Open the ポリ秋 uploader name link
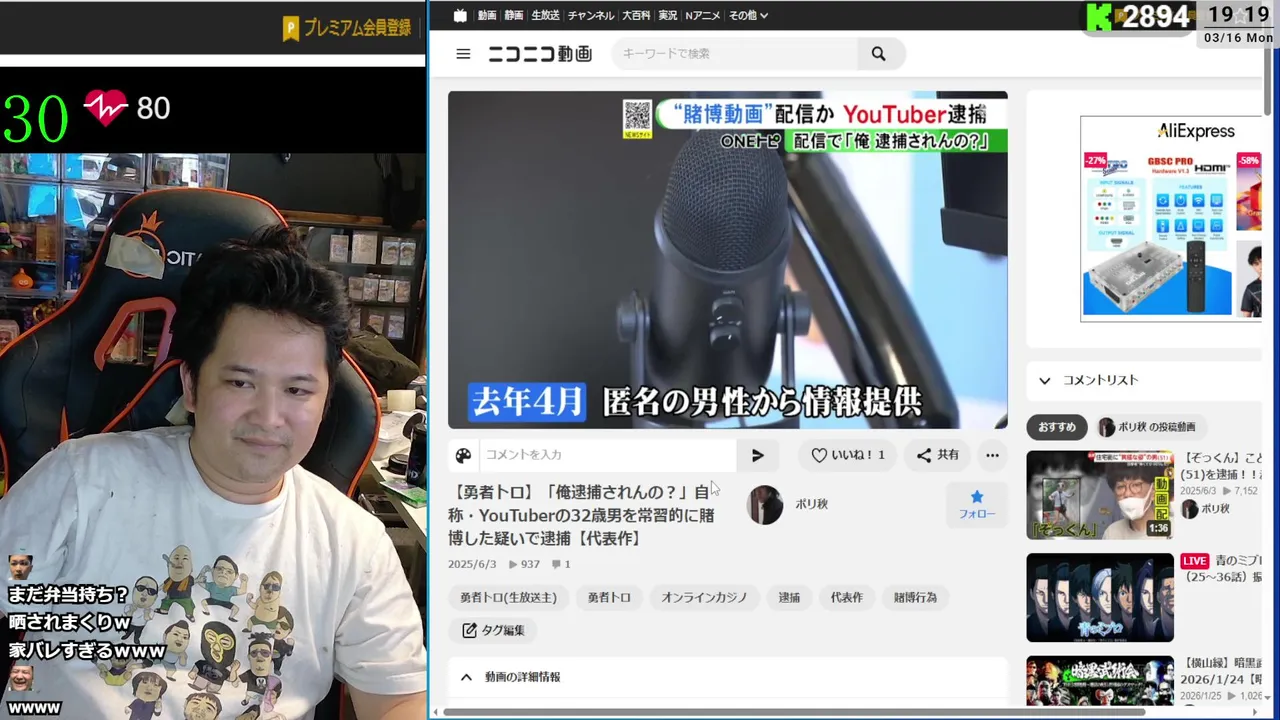1280x720 pixels. tap(811, 504)
